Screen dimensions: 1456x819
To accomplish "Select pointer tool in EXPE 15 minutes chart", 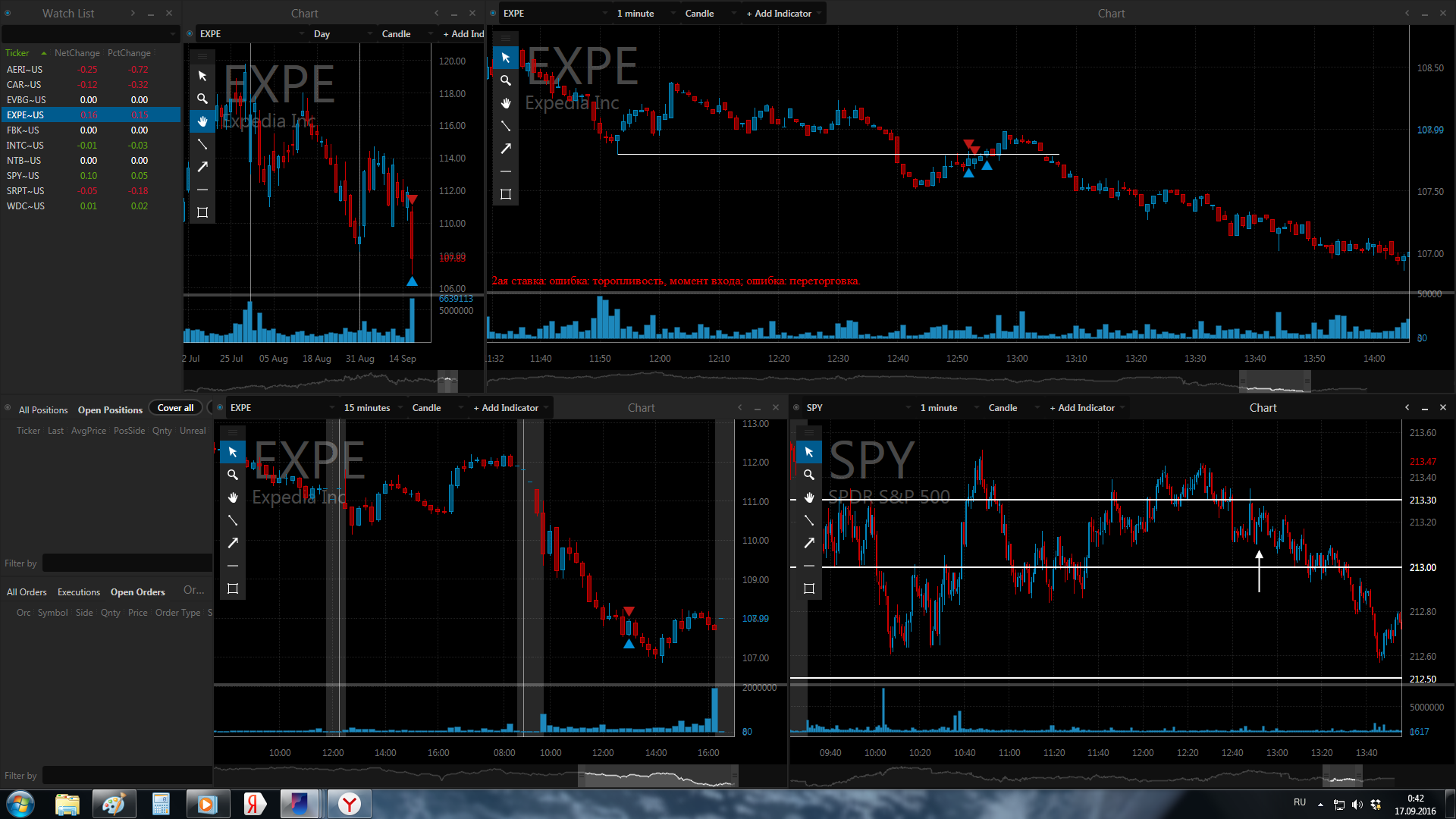I will 233,452.
